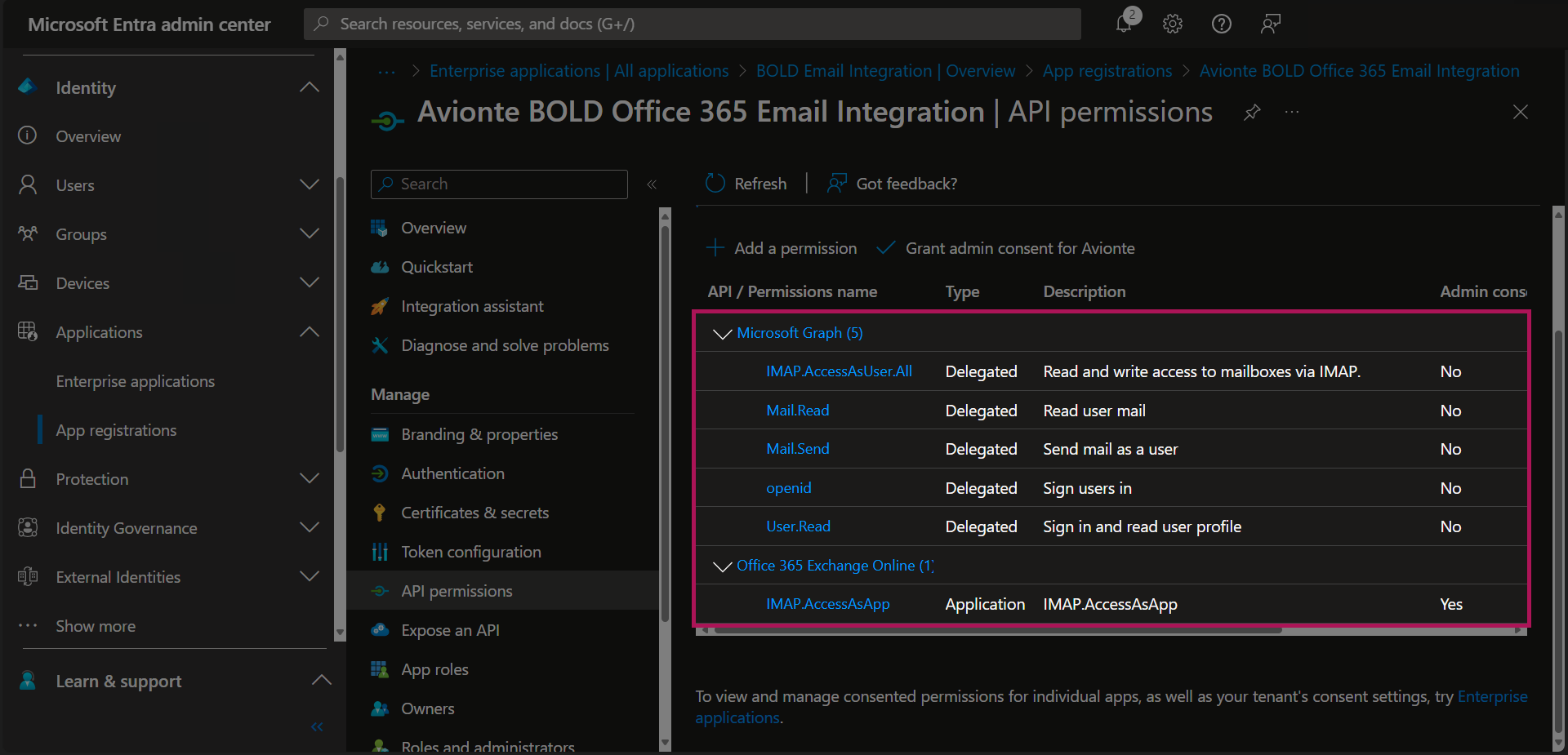Collapse the Microsoft Graph permissions group

722,333
